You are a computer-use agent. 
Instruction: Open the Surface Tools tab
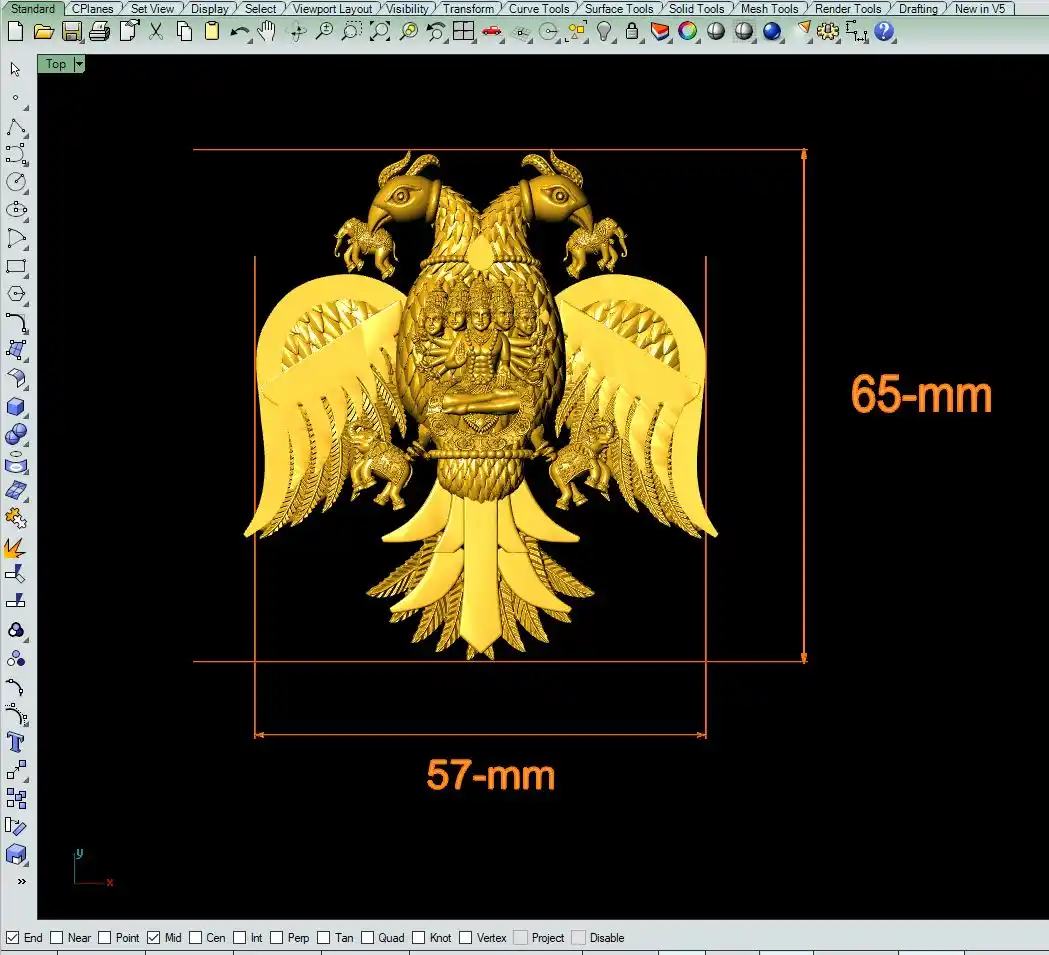click(x=619, y=9)
